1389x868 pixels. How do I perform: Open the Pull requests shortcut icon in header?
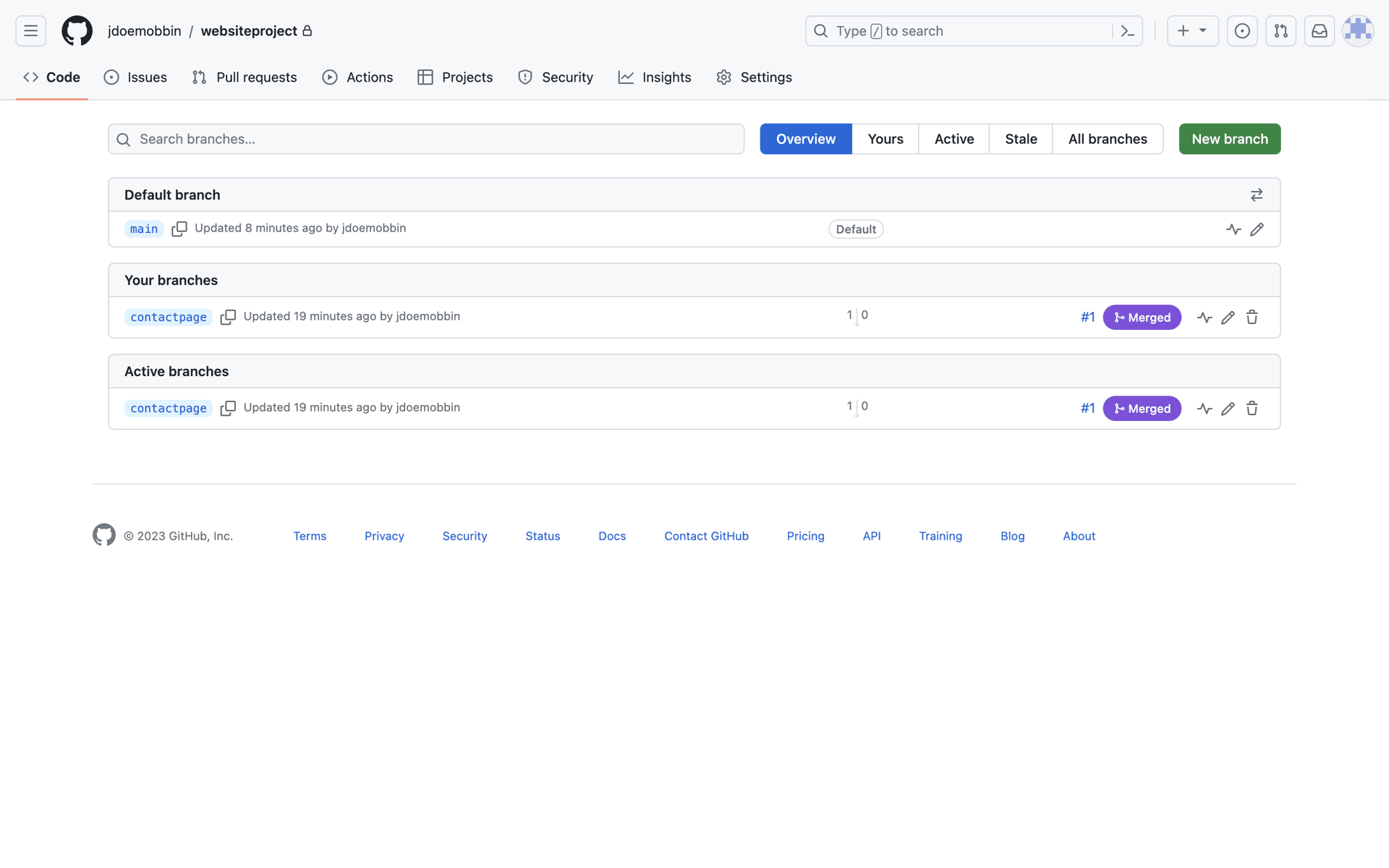pyautogui.click(x=1280, y=31)
